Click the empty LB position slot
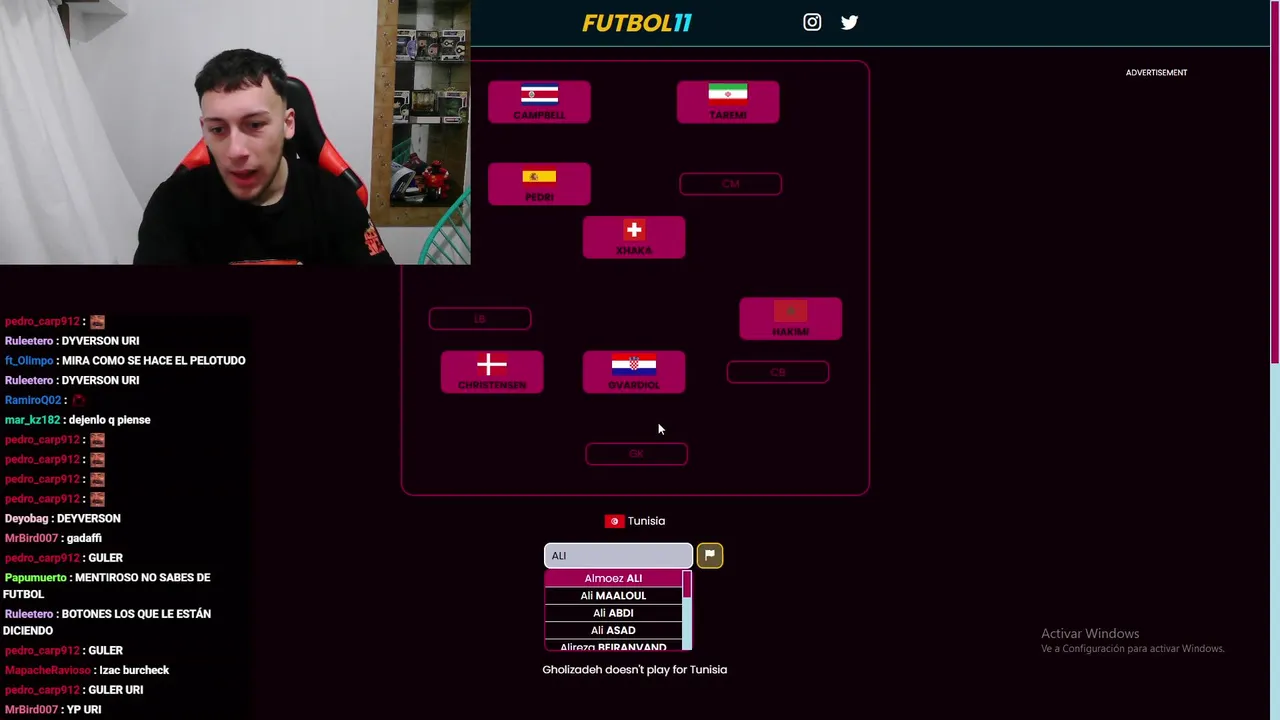The height and width of the screenshot is (720, 1280). (480, 319)
